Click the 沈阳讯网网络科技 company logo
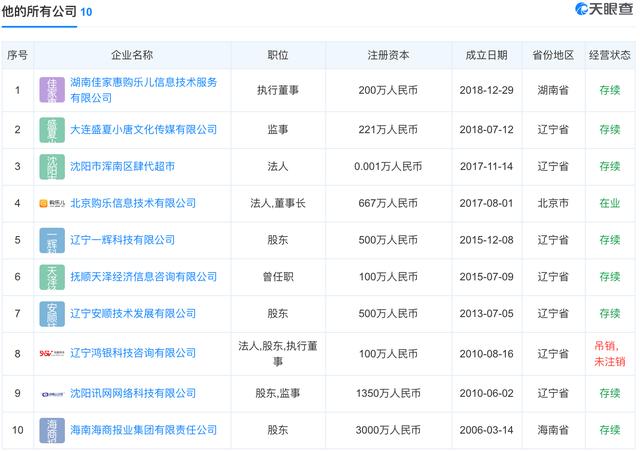Viewport: 640px width, 452px height. [x=51, y=393]
